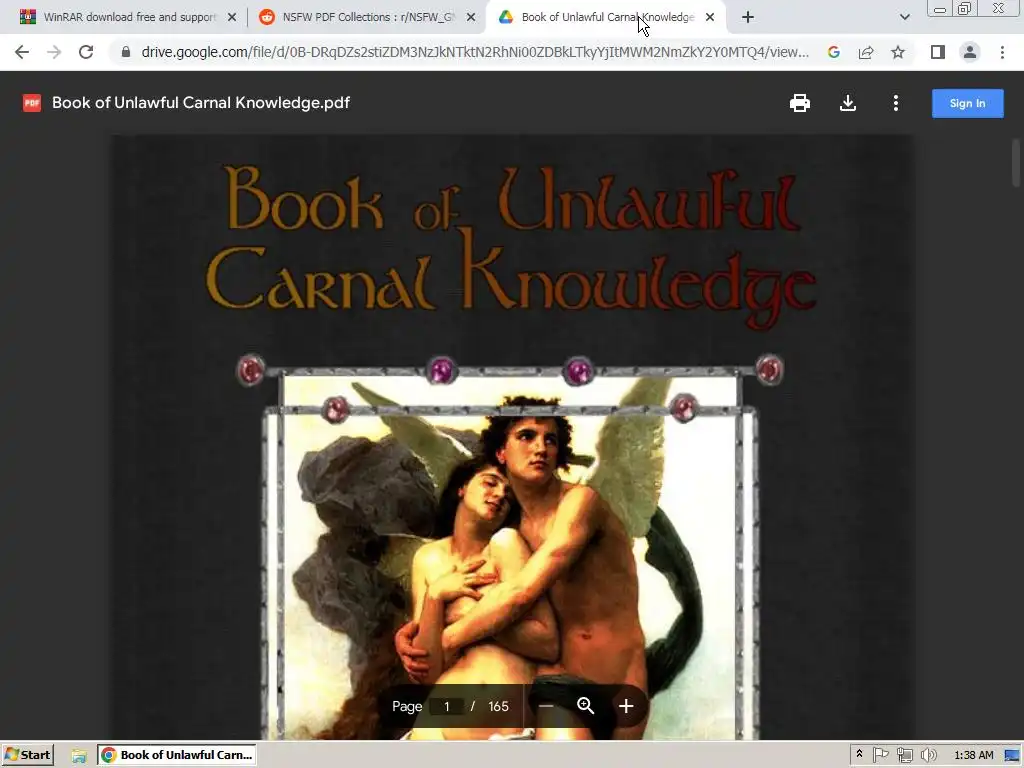Reset zoom with magnifier icon
This screenshot has width=1024, height=768.
[x=585, y=706]
